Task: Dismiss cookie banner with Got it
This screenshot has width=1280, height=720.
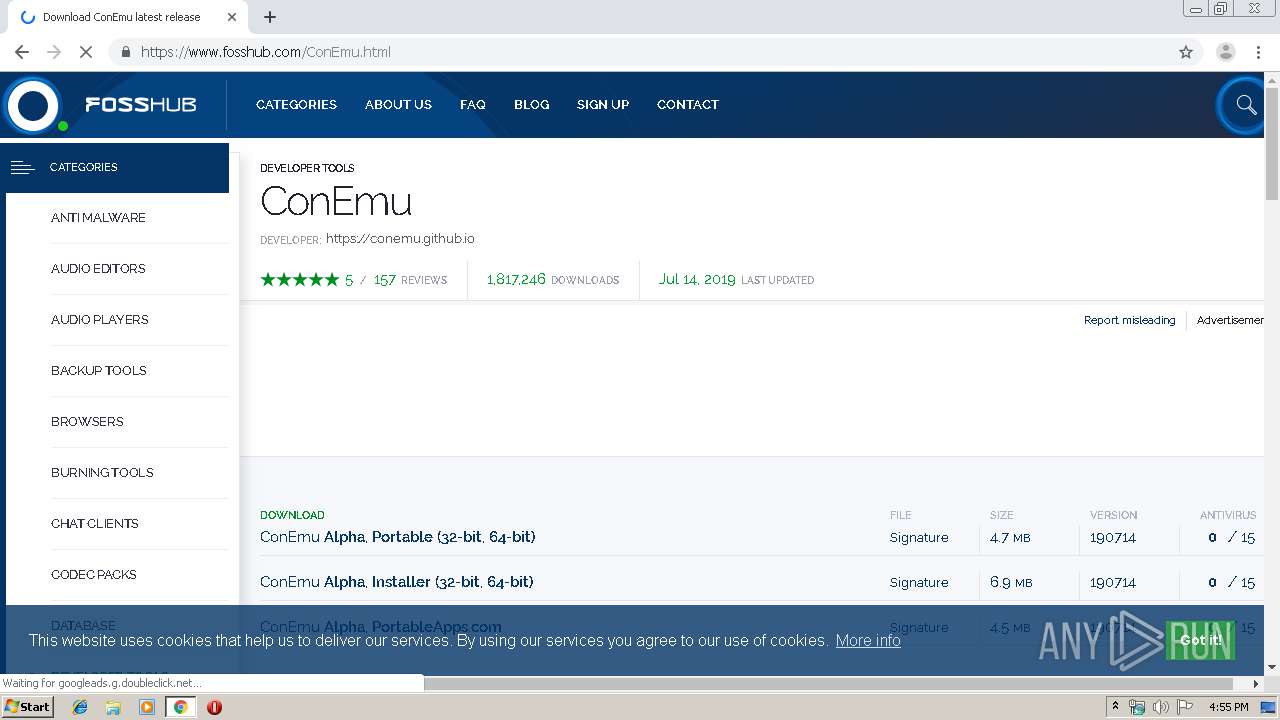Action: (1200, 640)
